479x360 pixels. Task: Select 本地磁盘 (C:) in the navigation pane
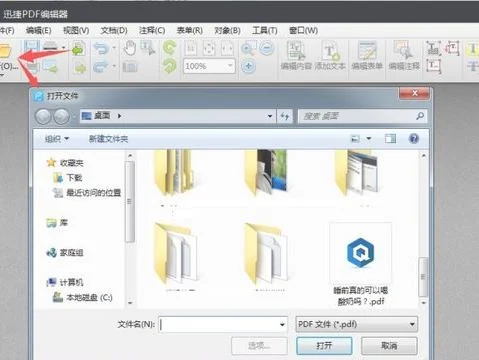click(83, 297)
